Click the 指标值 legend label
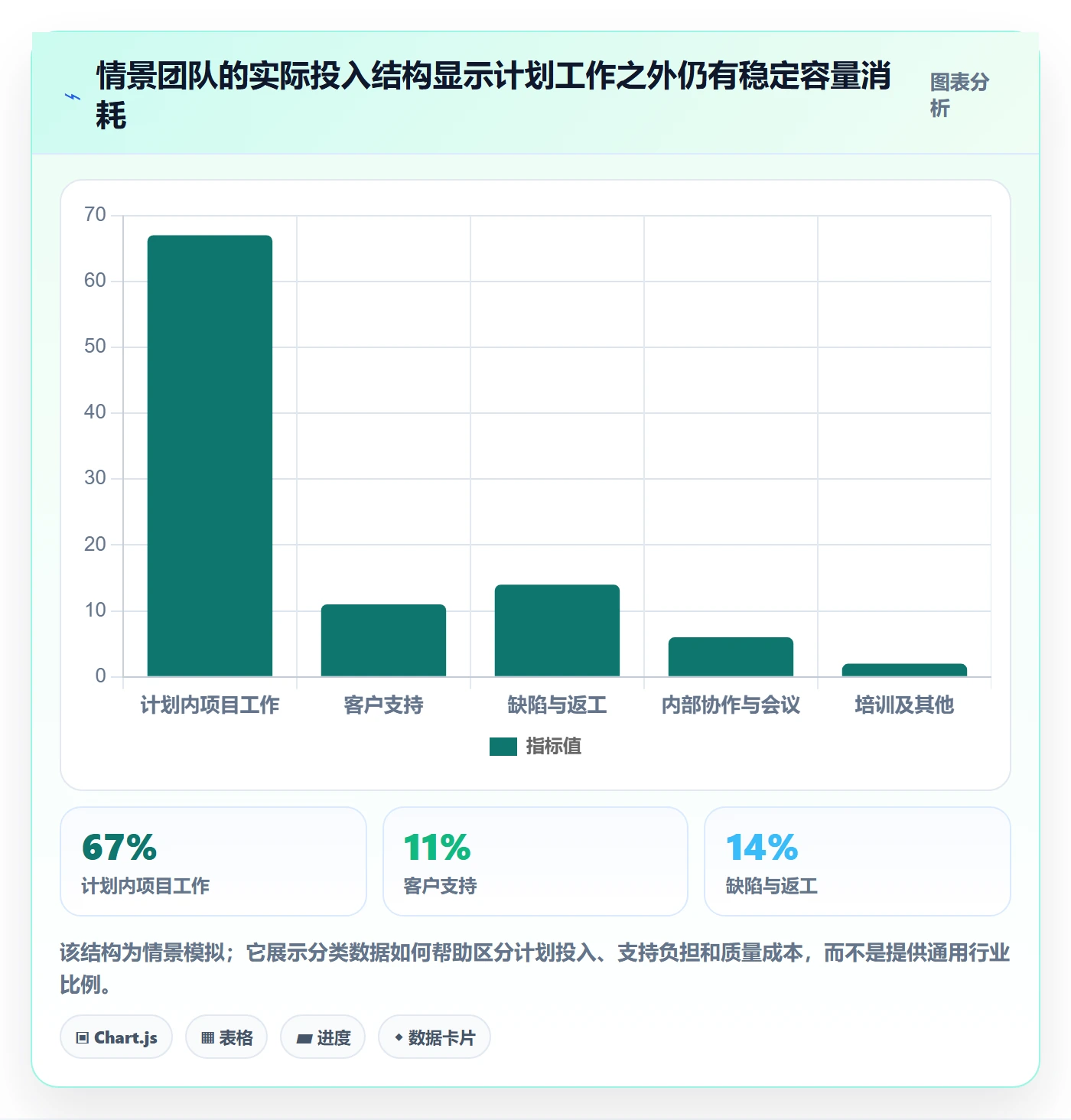 (x=554, y=746)
